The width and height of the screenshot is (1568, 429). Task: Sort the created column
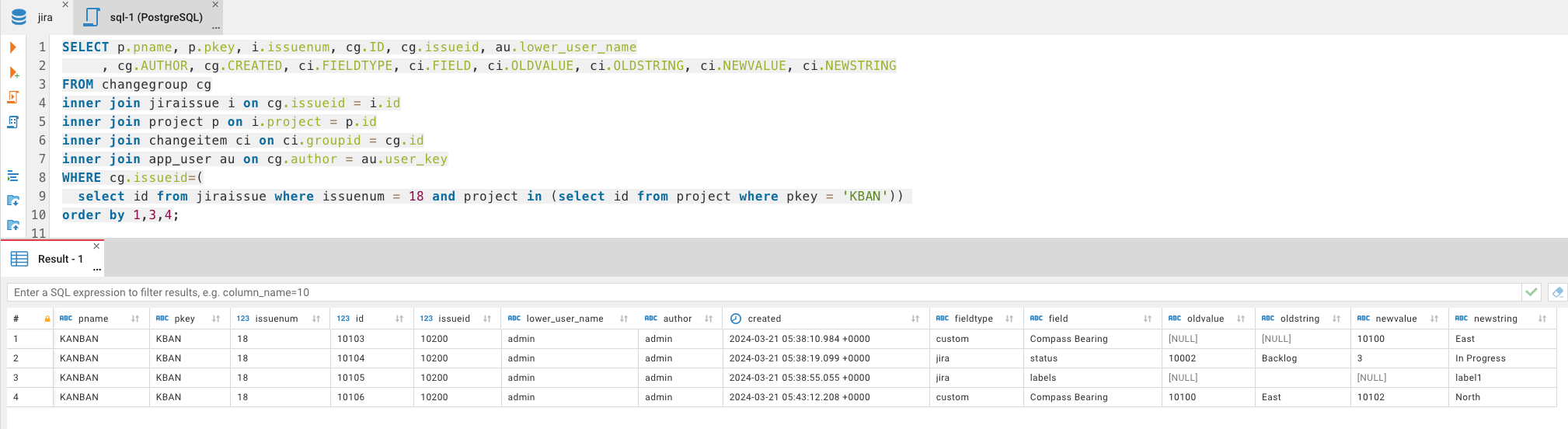tap(915, 319)
